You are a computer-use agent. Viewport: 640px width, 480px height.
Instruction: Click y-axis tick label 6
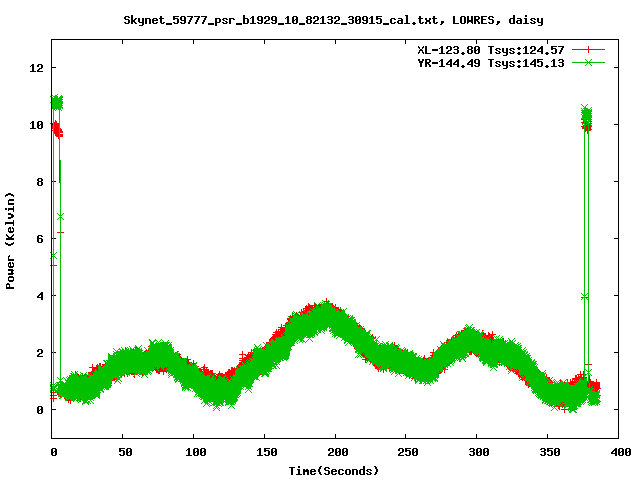(x=40, y=239)
